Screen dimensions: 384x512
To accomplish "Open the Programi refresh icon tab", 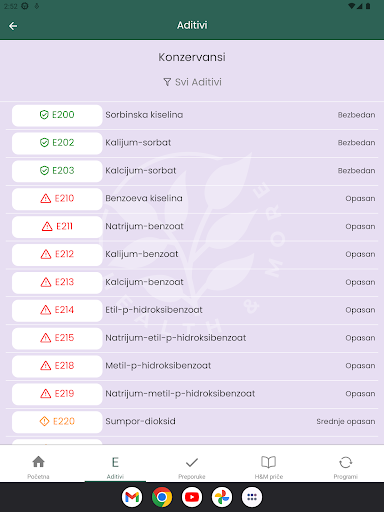I will [345, 467].
